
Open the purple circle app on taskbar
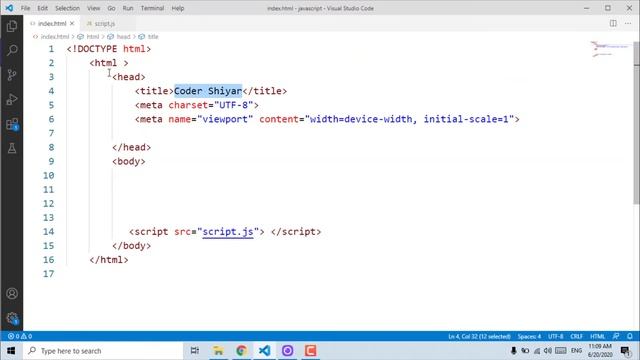[287, 351]
